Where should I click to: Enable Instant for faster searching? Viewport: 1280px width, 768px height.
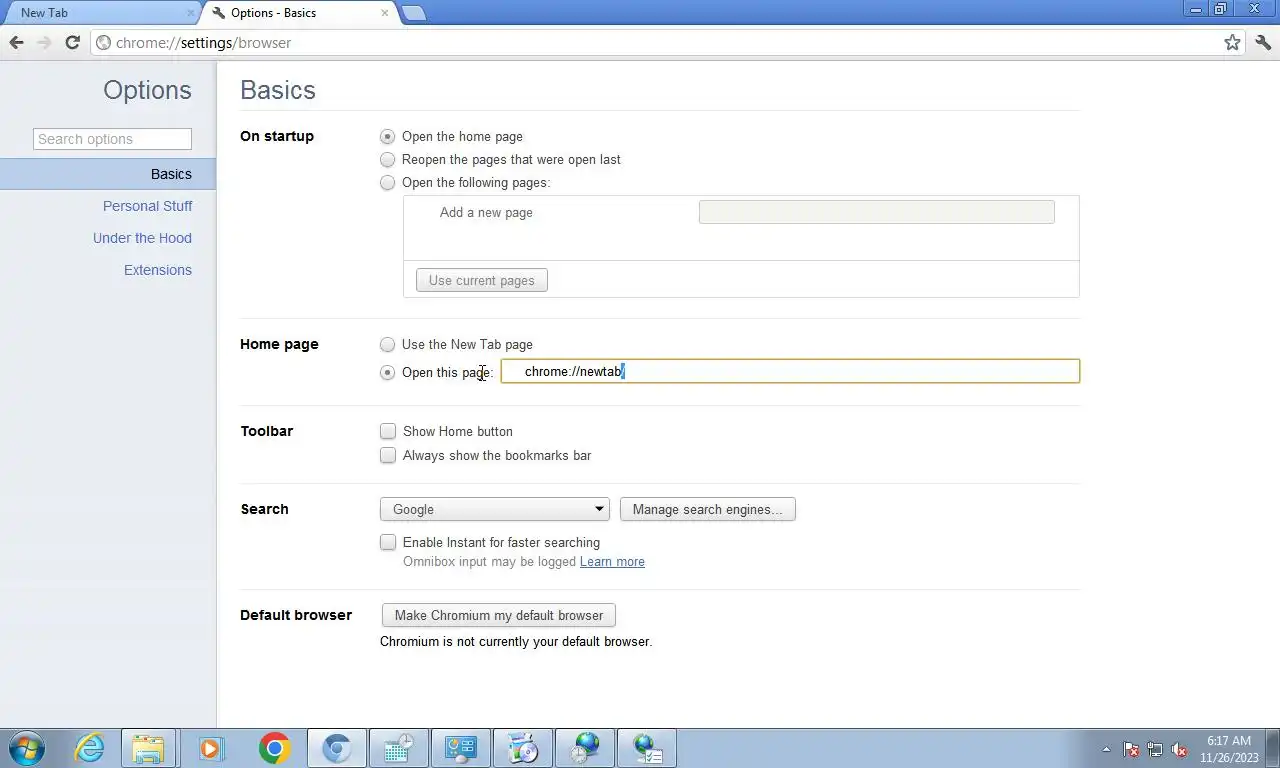tap(388, 543)
